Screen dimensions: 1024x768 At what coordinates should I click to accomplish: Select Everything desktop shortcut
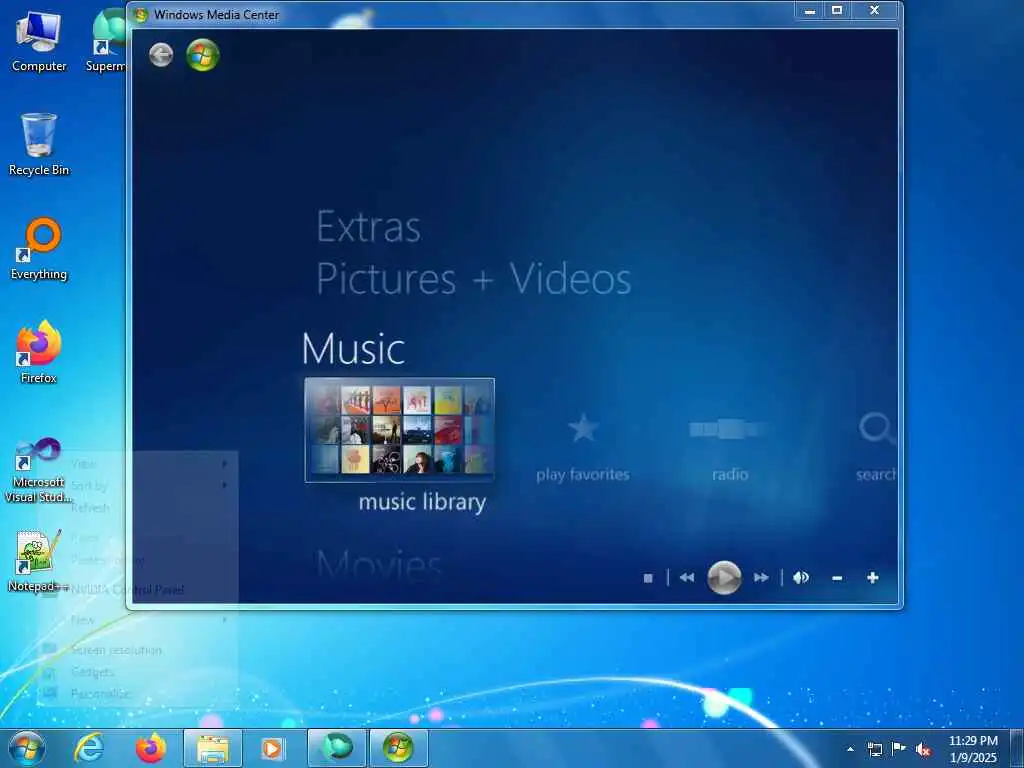39,249
